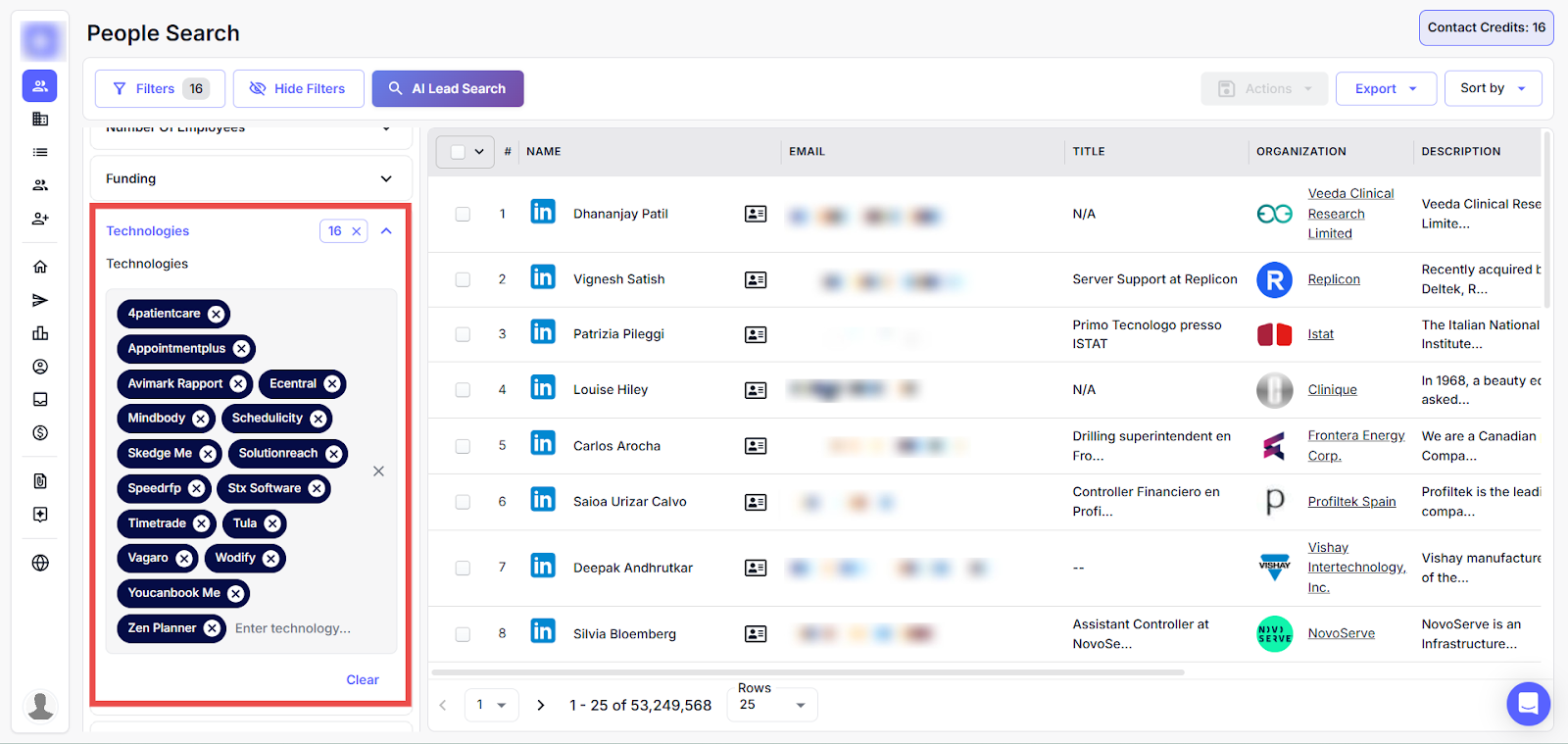1568x744 pixels.
Task: Open the home icon in sidebar
Action: pyautogui.click(x=40, y=267)
